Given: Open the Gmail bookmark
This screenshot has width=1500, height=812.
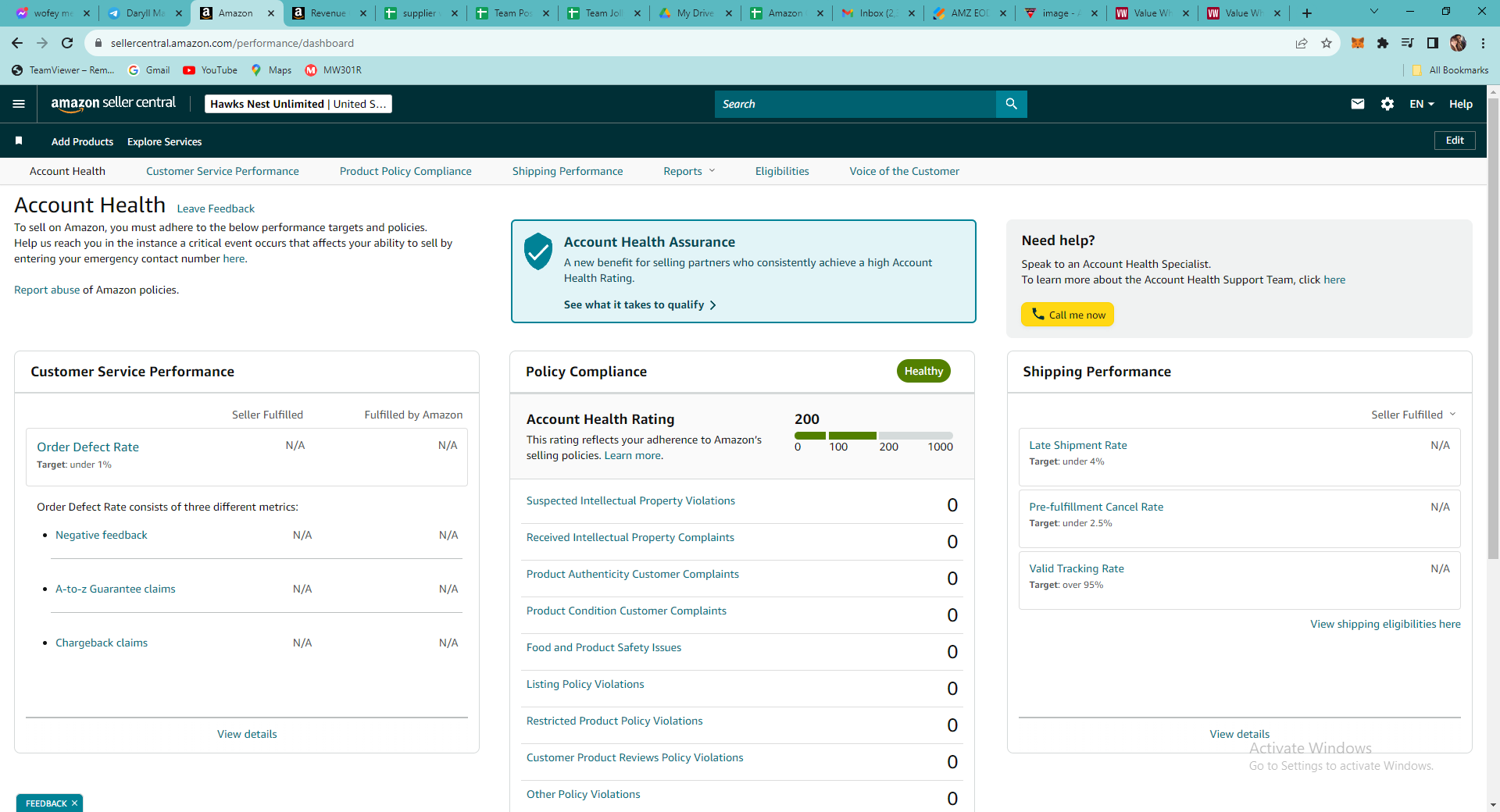Looking at the screenshot, I should pos(149,70).
